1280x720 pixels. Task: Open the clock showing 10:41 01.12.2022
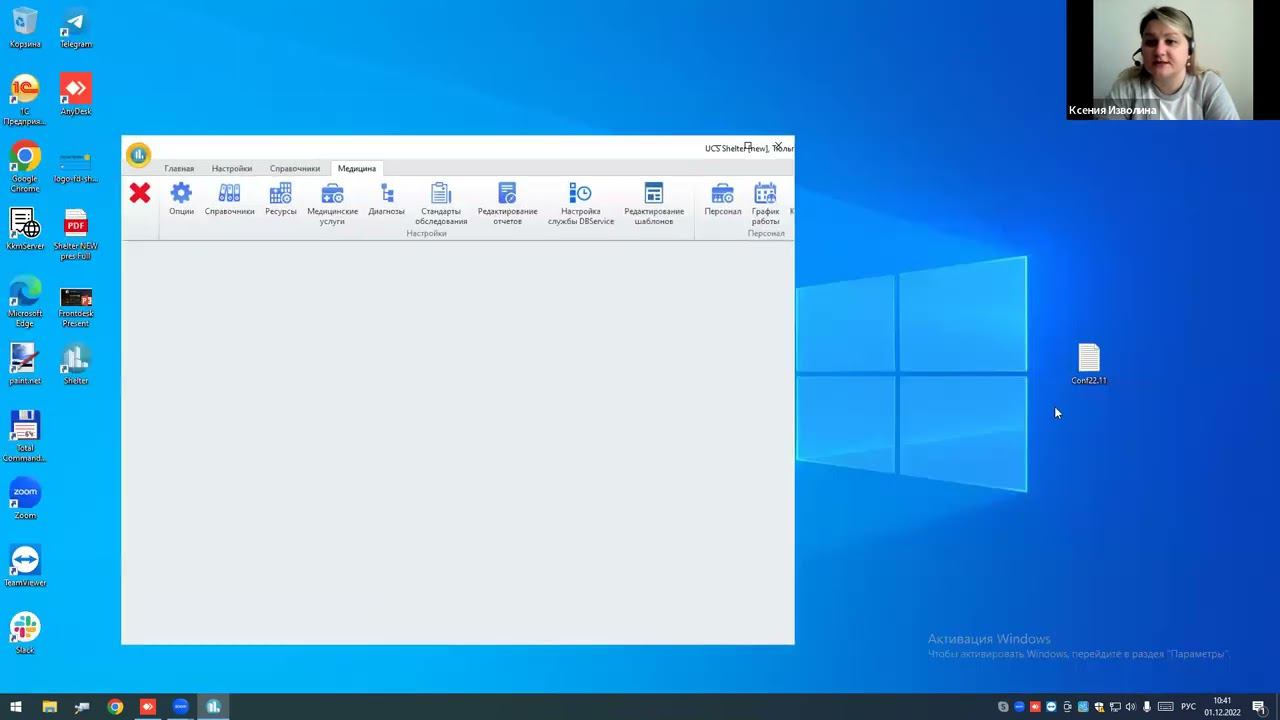(1222, 707)
